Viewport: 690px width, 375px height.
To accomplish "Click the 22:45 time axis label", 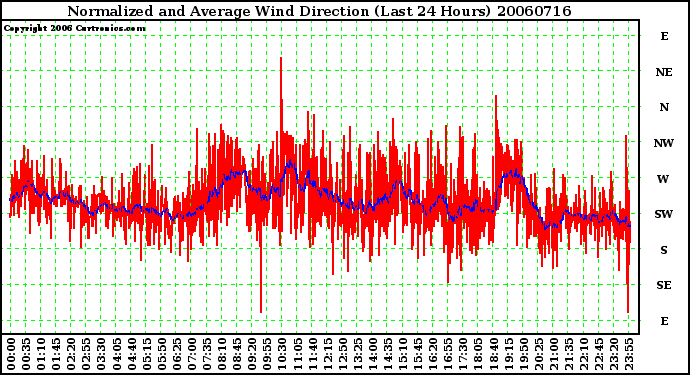I will (x=599, y=354).
